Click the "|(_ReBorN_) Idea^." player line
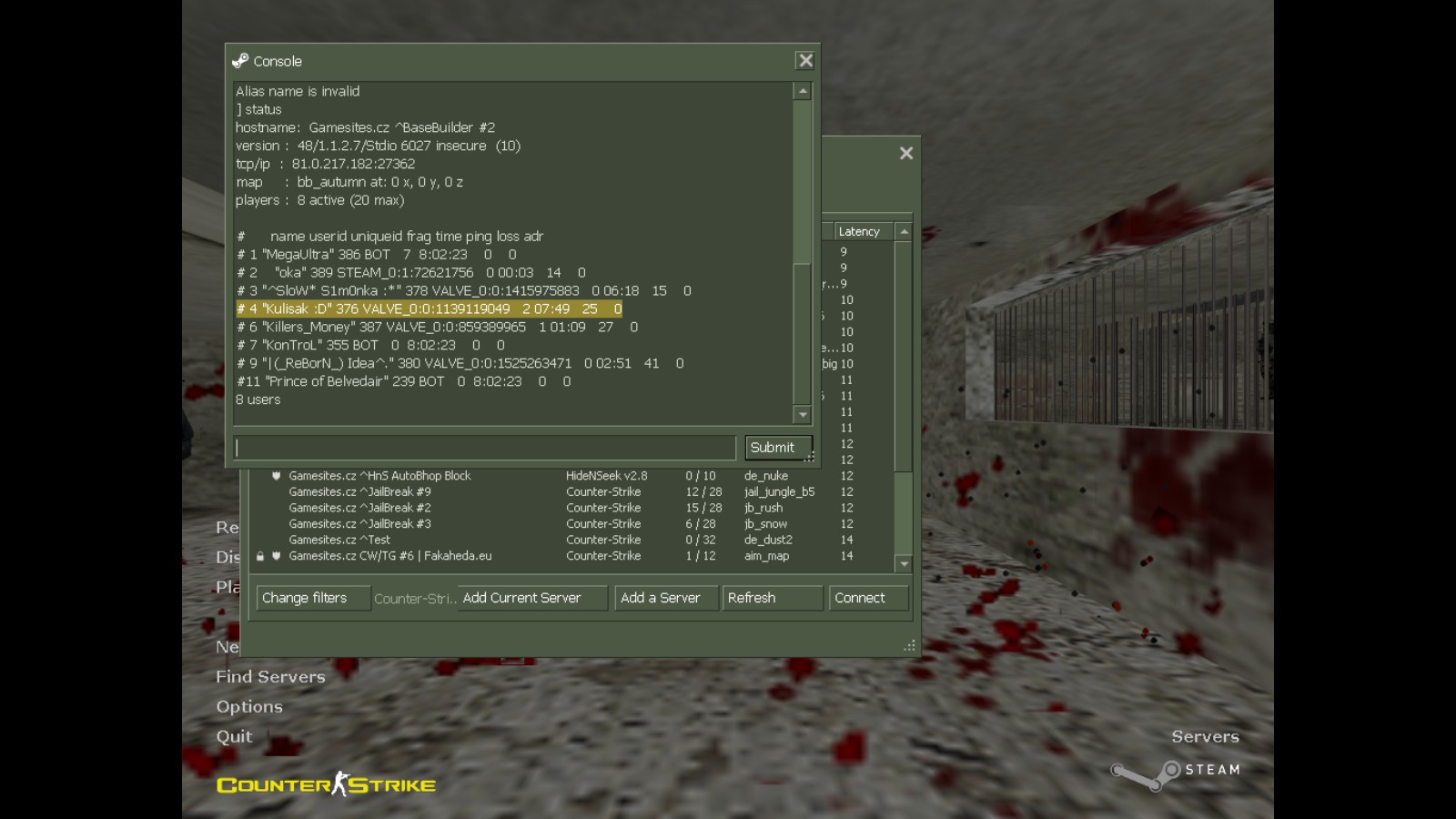This screenshot has width=1456, height=819. (460, 363)
